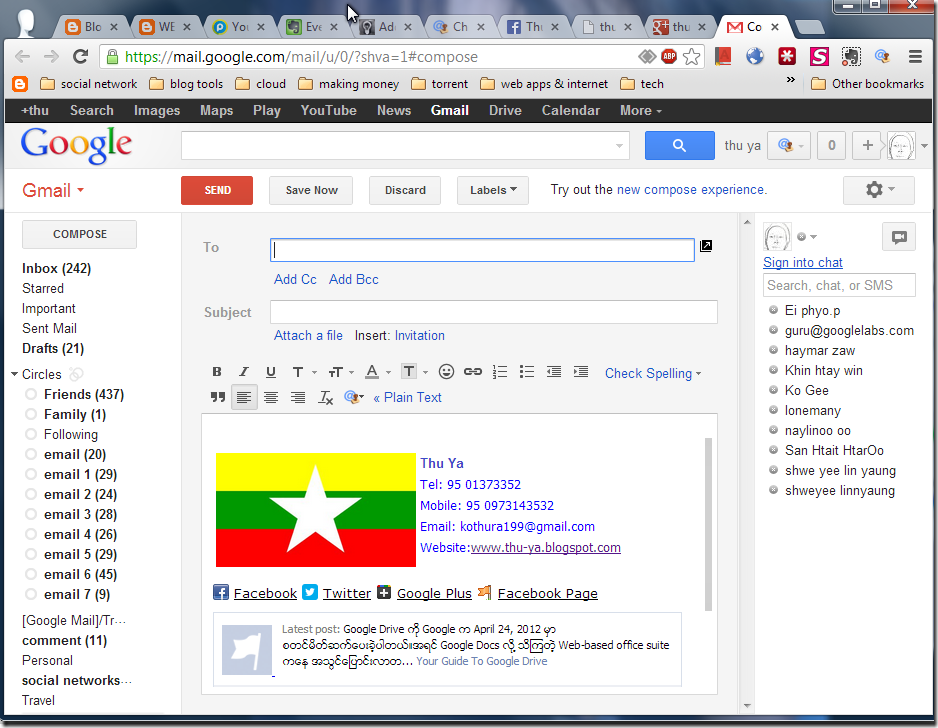This screenshot has width=938, height=728.
Task: Click the Facebook icon in signature
Action: coord(221,593)
